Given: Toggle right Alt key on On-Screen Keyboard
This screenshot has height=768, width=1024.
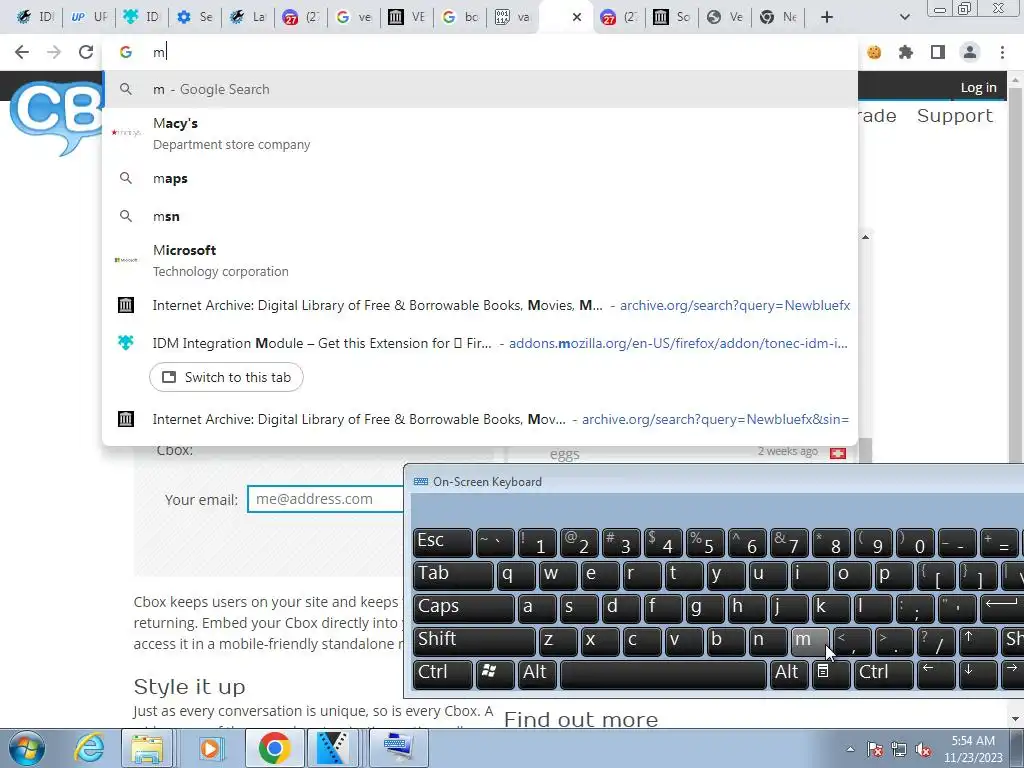Looking at the screenshot, I should pos(788,673).
